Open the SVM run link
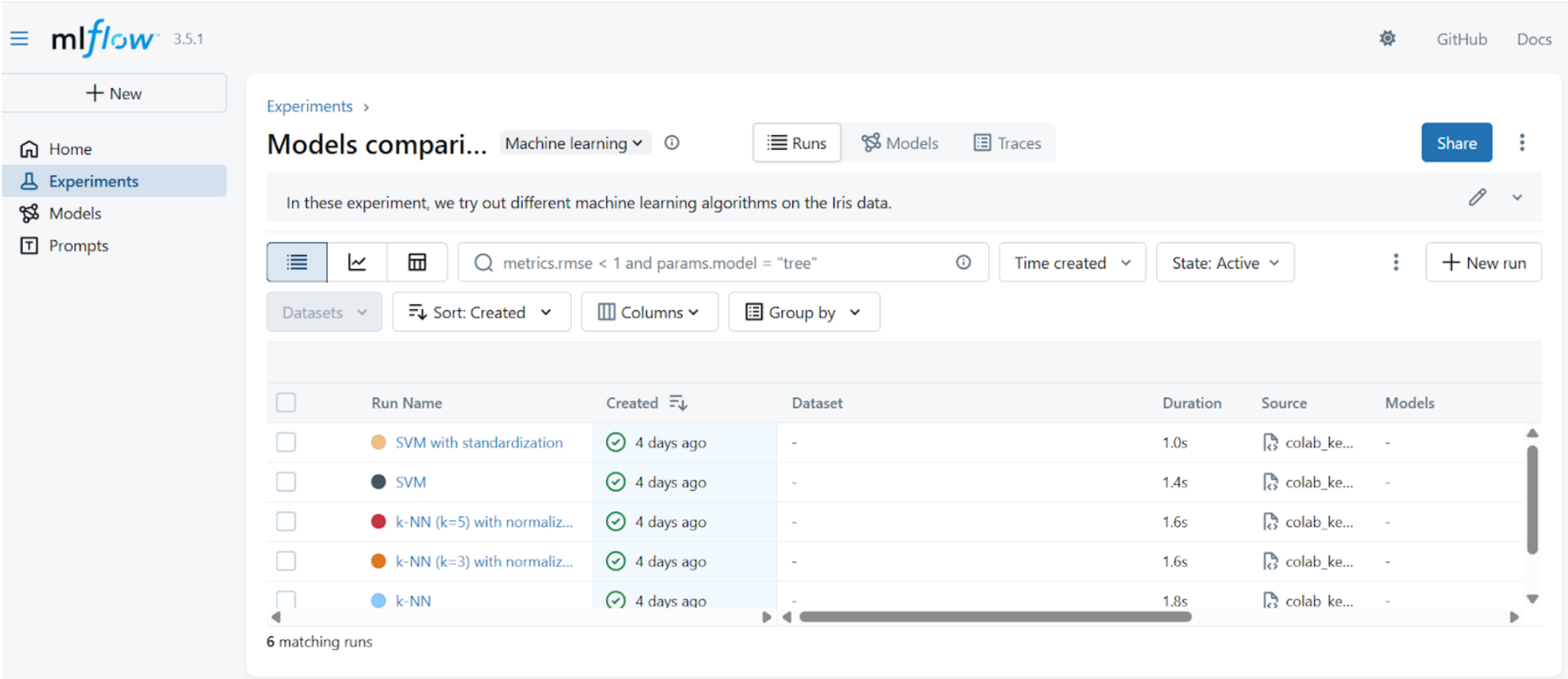Viewport: 1568px width, 679px height. pyautogui.click(x=411, y=482)
